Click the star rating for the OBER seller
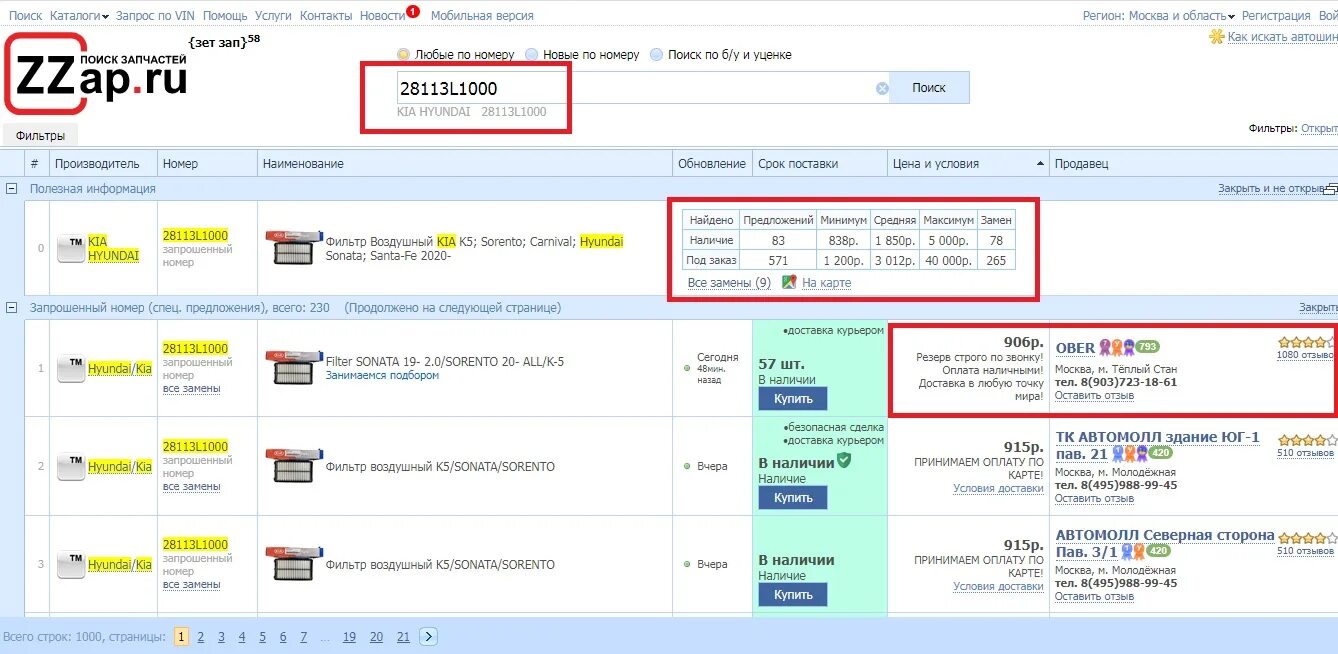This screenshot has height=654, width=1338. 1306,342
